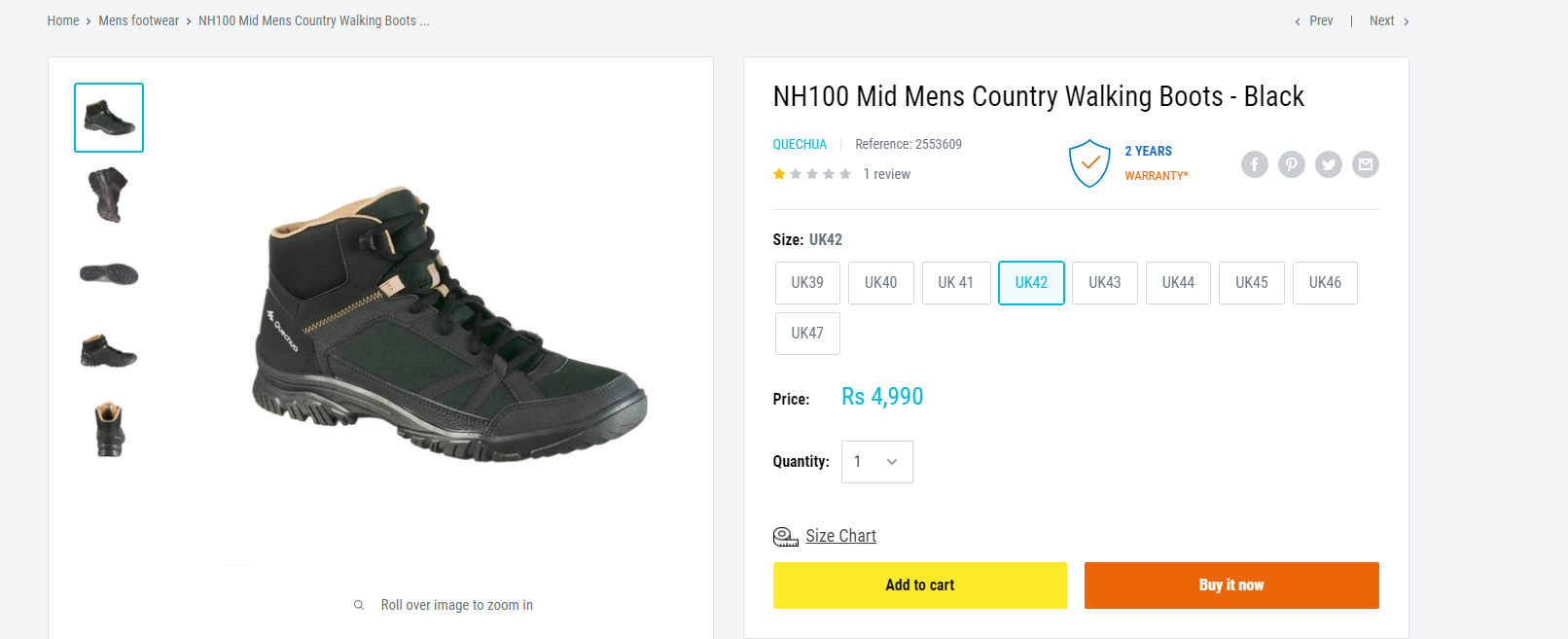Select size UK44
Image resolution: width=1568 pixels, height=639 pixels.
pos(1178,283)
